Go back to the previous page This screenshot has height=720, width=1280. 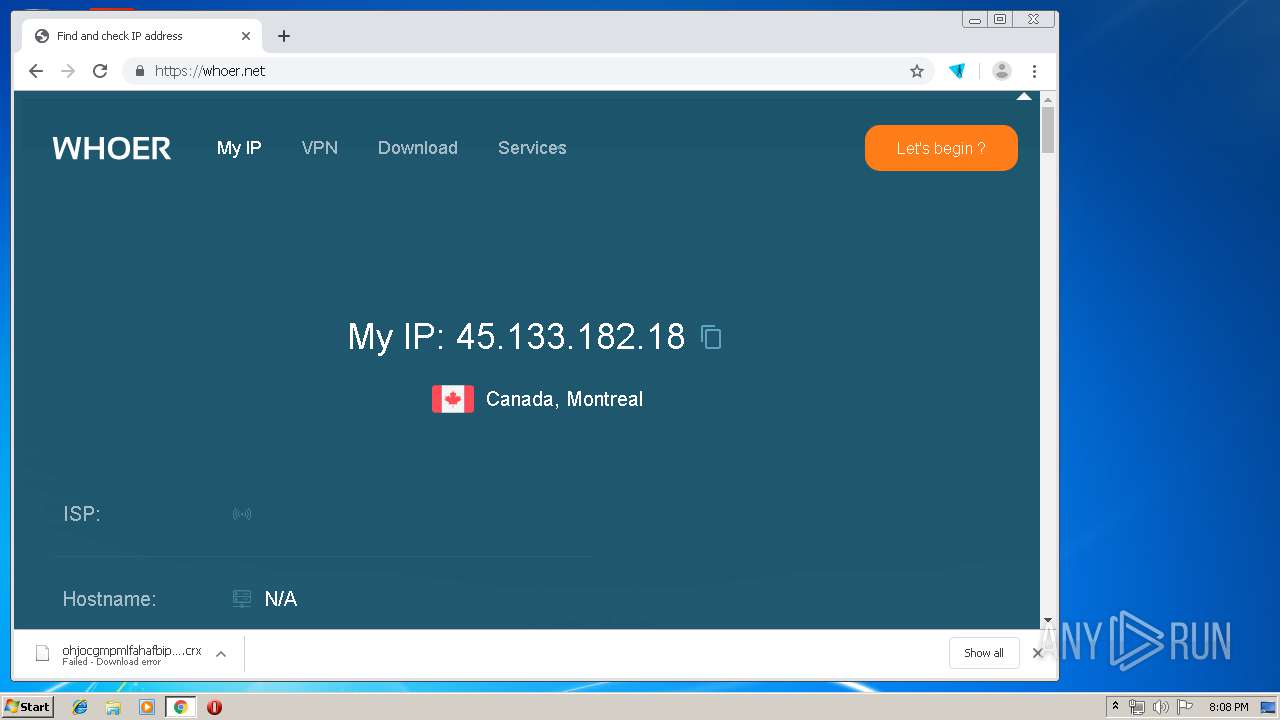click(36, 71)
